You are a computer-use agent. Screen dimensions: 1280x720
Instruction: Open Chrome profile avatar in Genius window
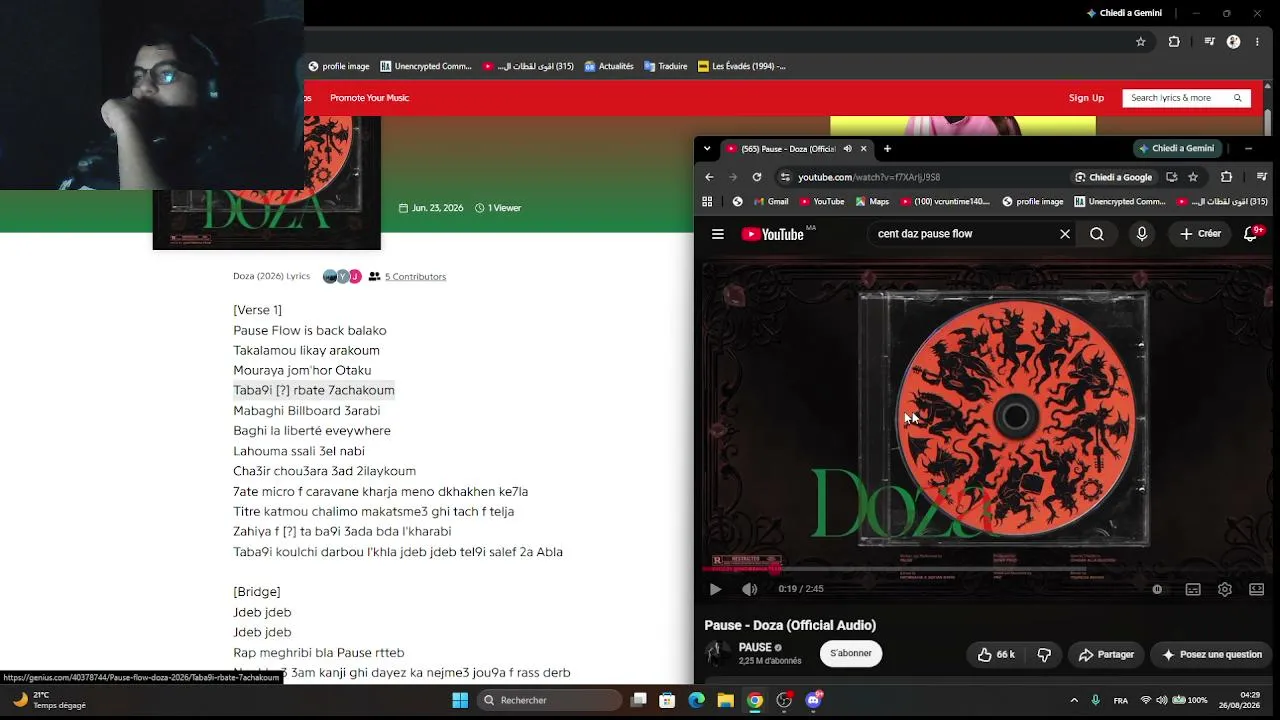point(1233,42)
